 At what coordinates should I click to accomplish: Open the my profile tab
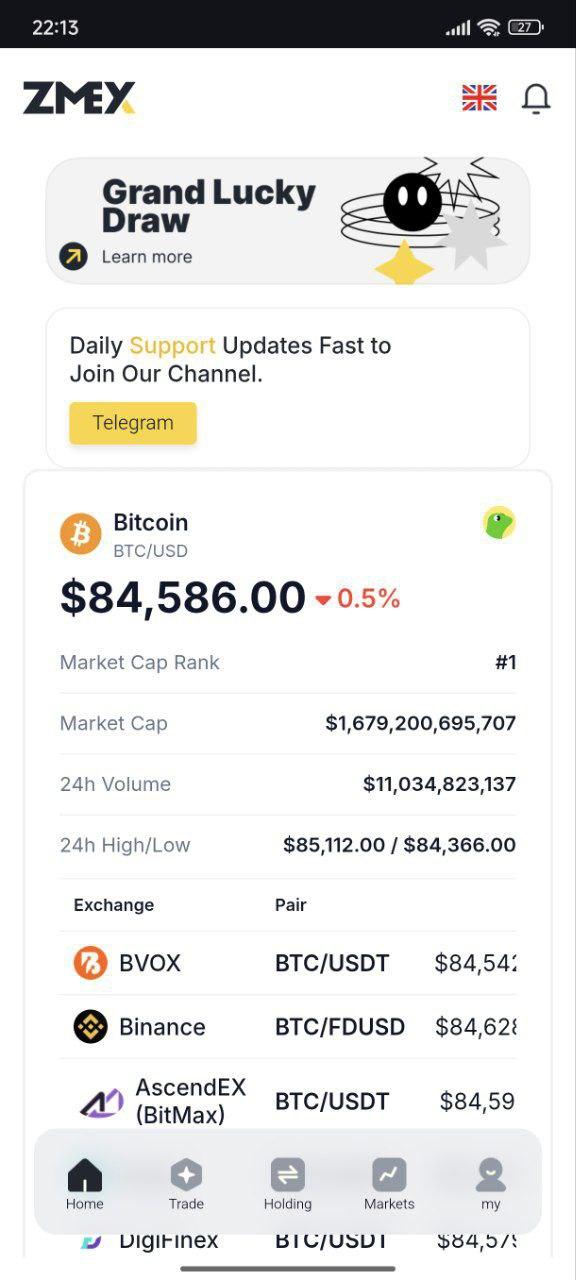pyautogui.click(x=490, y=1184)
